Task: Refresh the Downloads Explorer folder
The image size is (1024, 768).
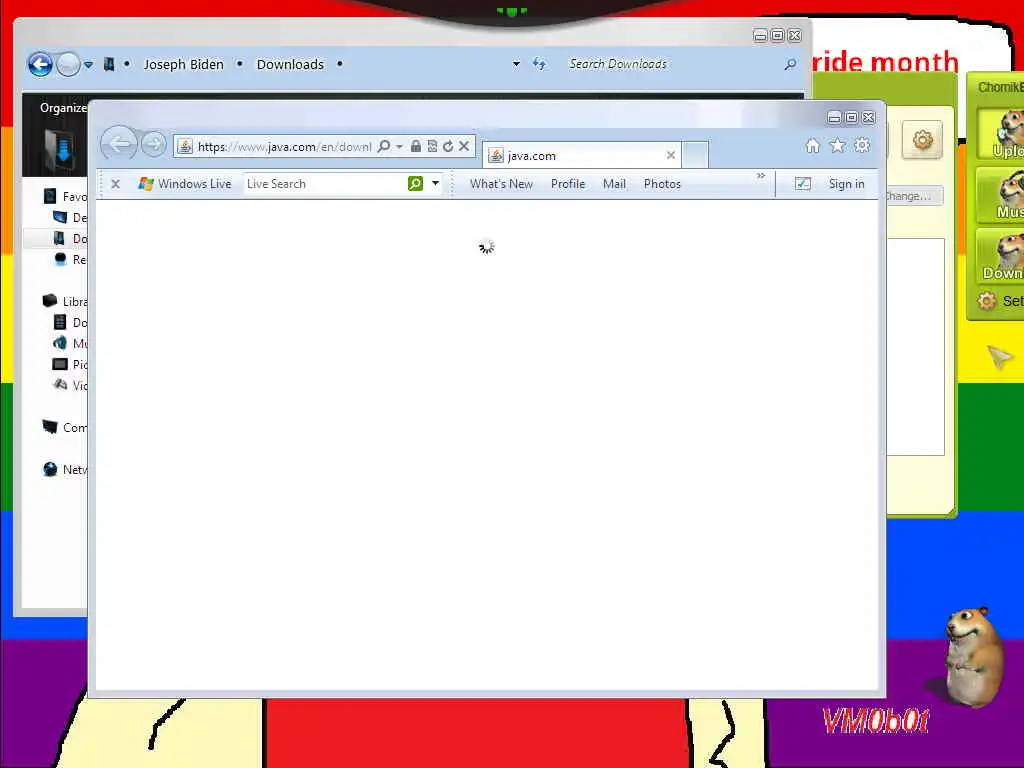Action: [x=539, y=64]
